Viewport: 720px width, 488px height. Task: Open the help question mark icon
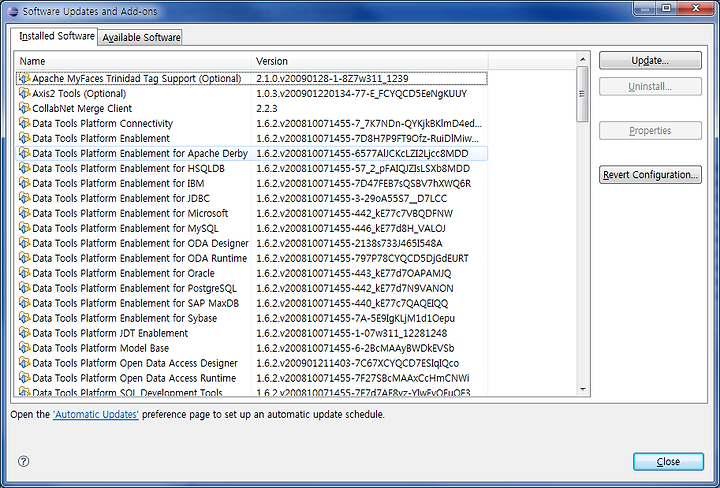[x=23, y=461]
